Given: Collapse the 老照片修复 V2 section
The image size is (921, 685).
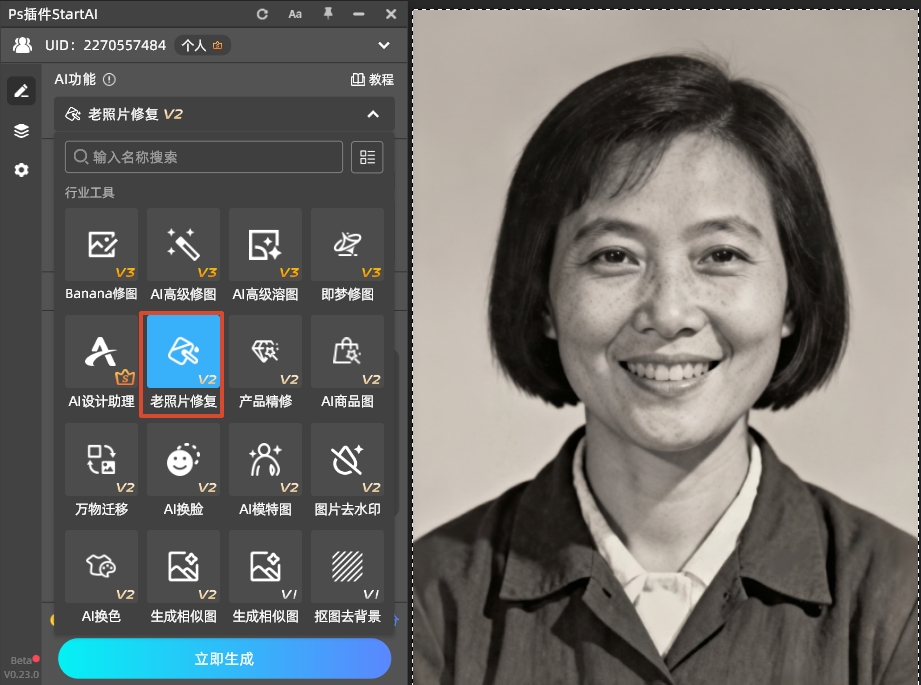Looking at the screenshot, I should pos(373,114).
